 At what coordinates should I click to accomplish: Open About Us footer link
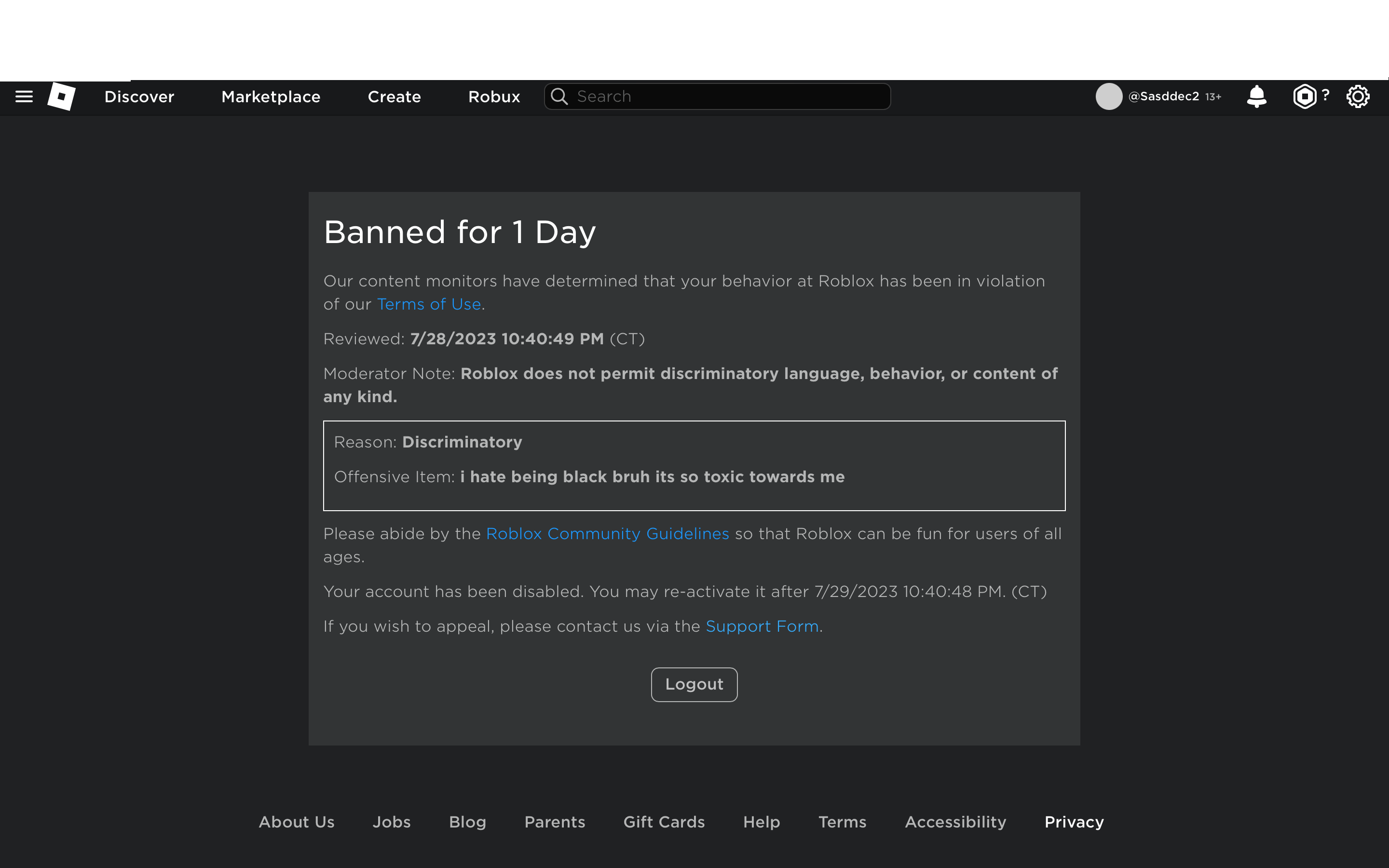point(296,822)
